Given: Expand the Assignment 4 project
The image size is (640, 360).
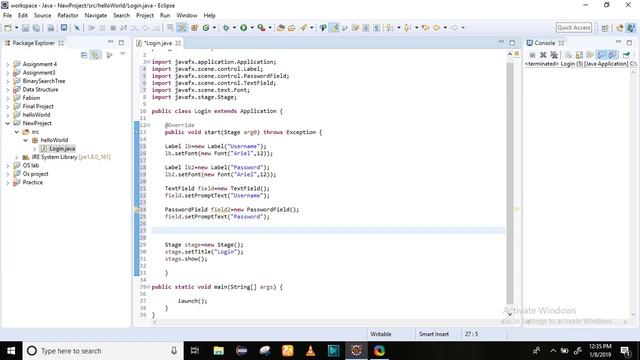Looking at the screenshot, I should tap(7, 64).
